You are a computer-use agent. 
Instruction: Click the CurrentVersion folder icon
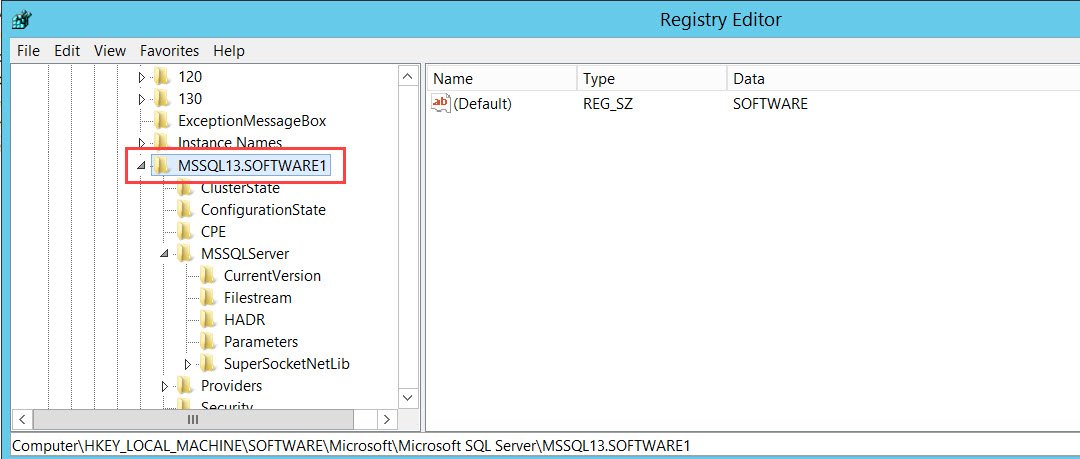pyautogui.click(x=208, y=275)
